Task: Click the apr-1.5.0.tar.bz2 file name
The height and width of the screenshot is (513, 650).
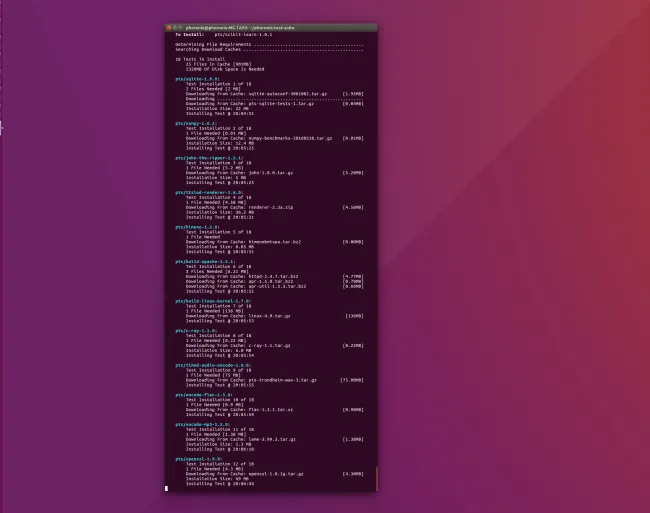Action: (271, 281)
